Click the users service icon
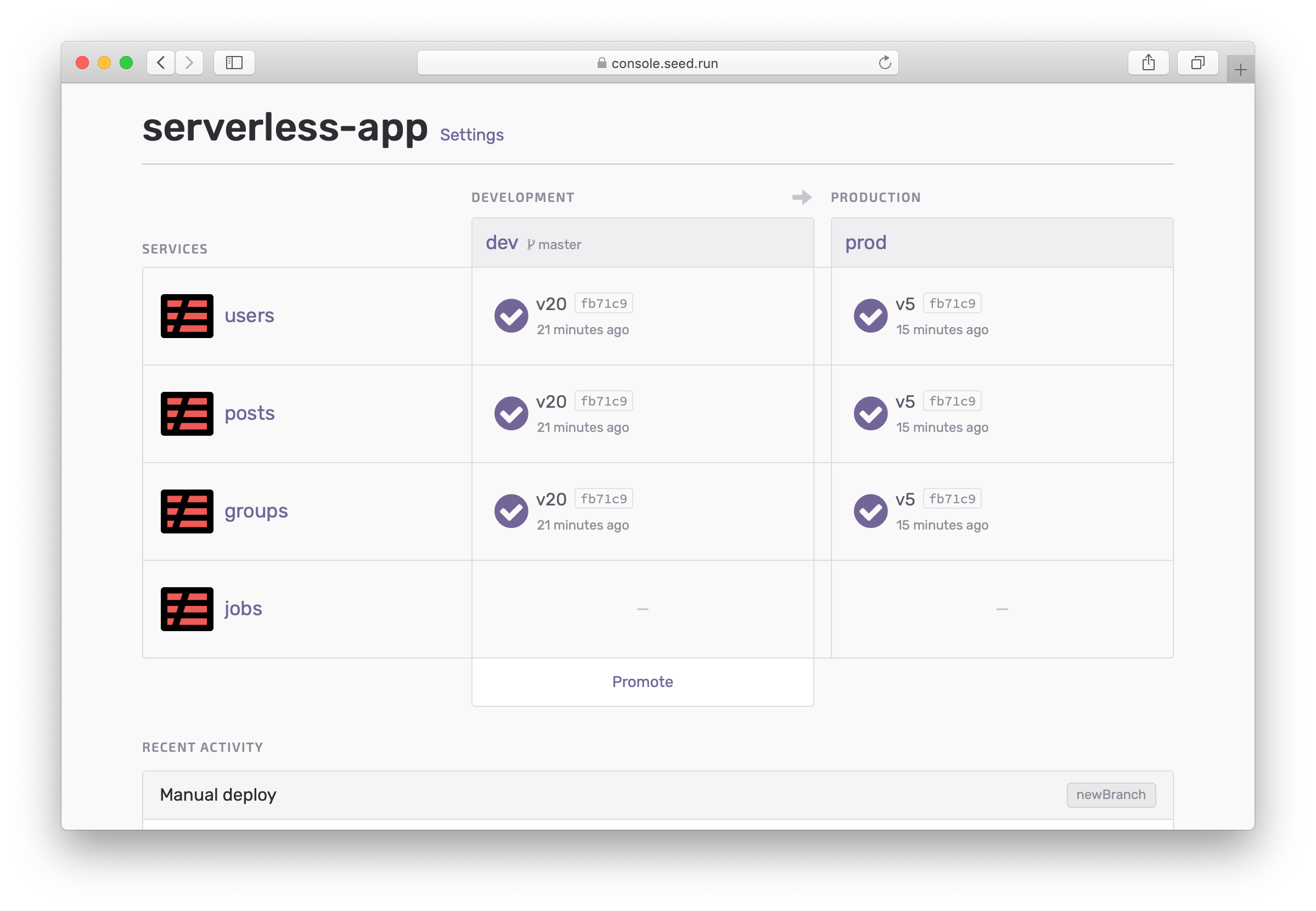The height and width of the screenshot is (911, 1316). [x=187, y=316]
